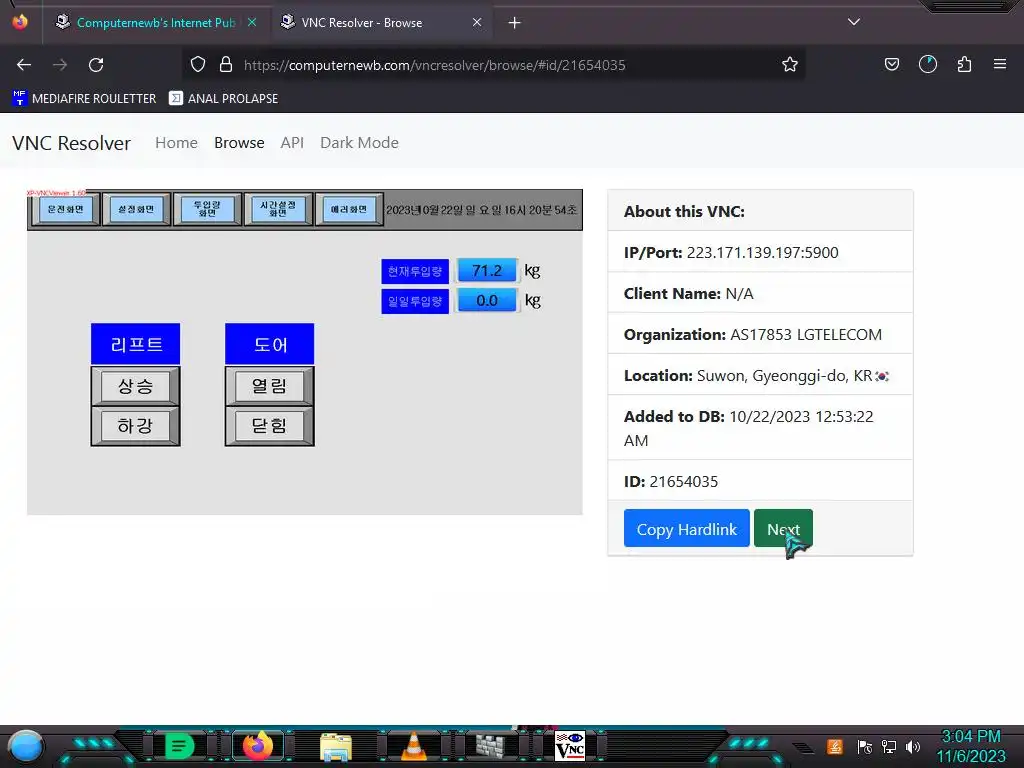This screenshot has width=1024, height=768.
Task: Go to Home in site navigation
Action: tap(176, 142)
